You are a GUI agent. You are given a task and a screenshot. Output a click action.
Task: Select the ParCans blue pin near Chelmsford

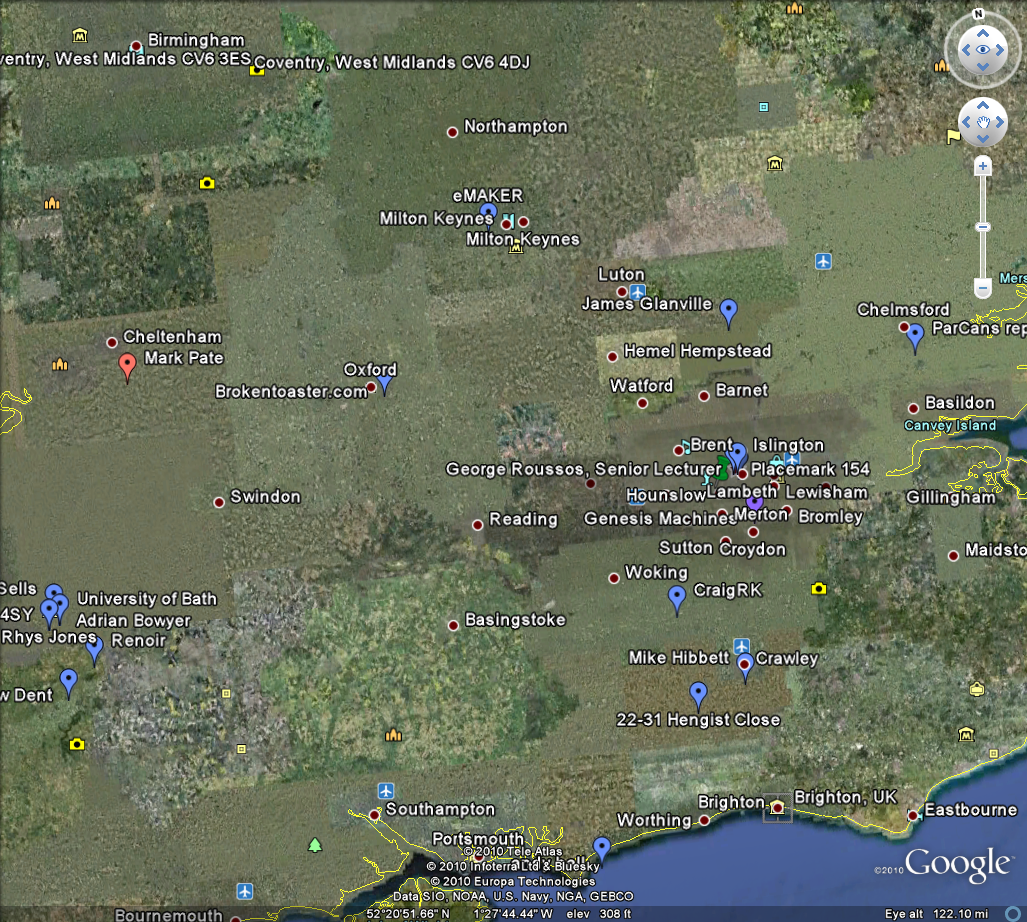click(x=915, y=339)
